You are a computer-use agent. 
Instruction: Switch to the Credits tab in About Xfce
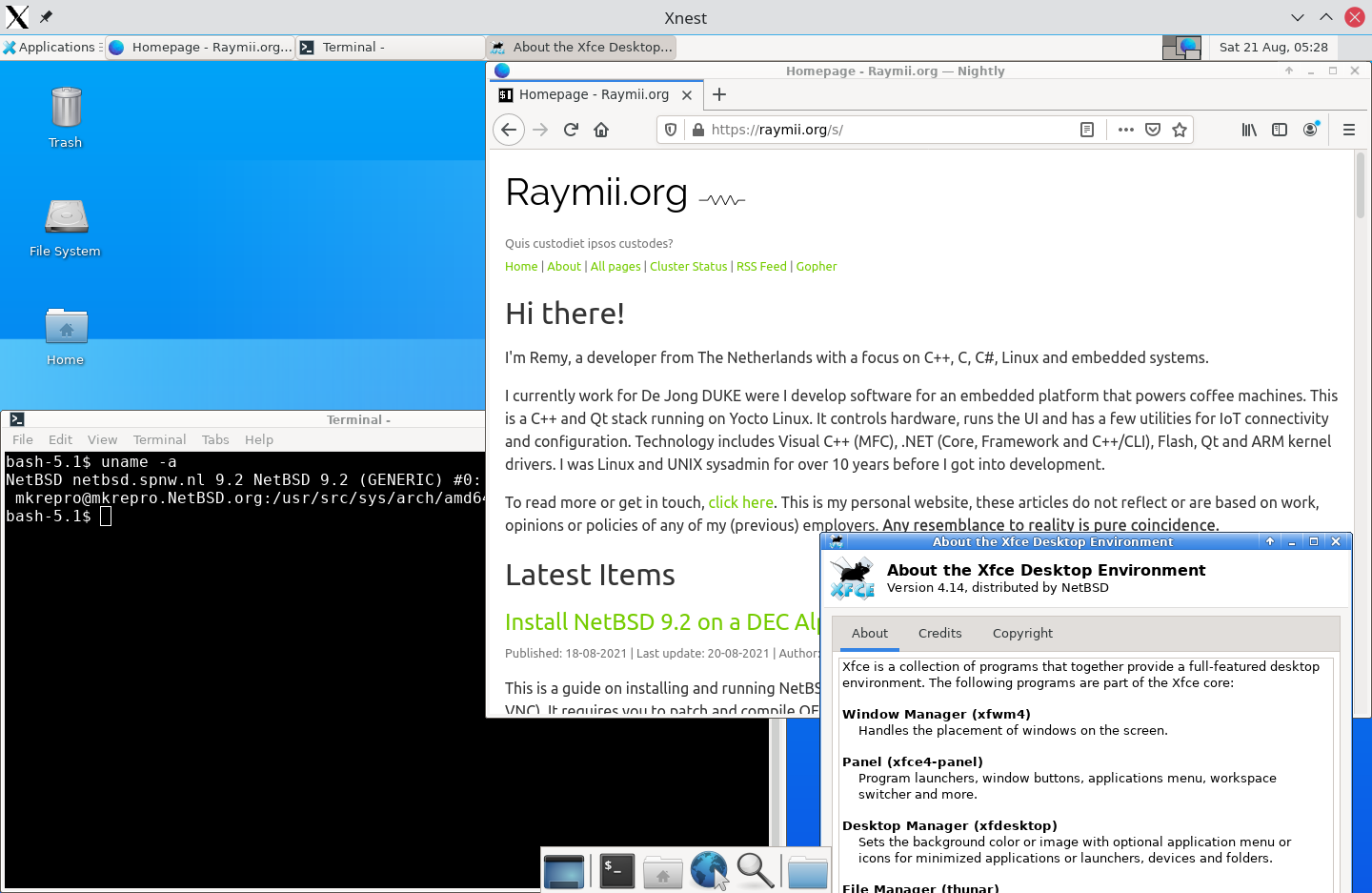[939, 633]
